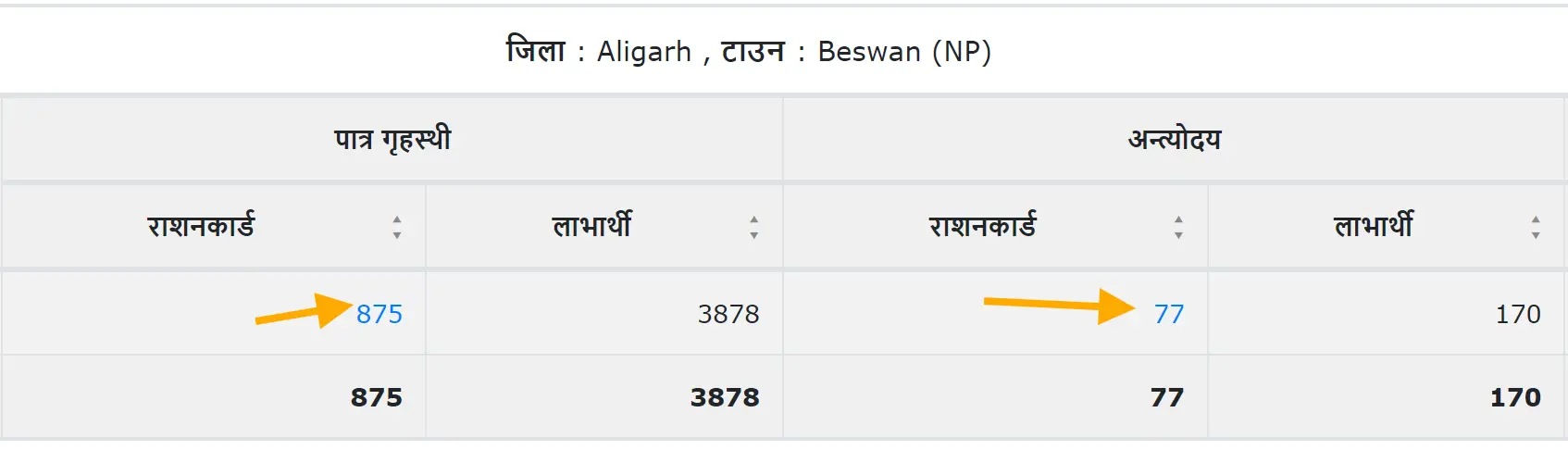Click the district name Aligarh in title
The width and height of the screenshot is (1568, 450).
point(644,52)
